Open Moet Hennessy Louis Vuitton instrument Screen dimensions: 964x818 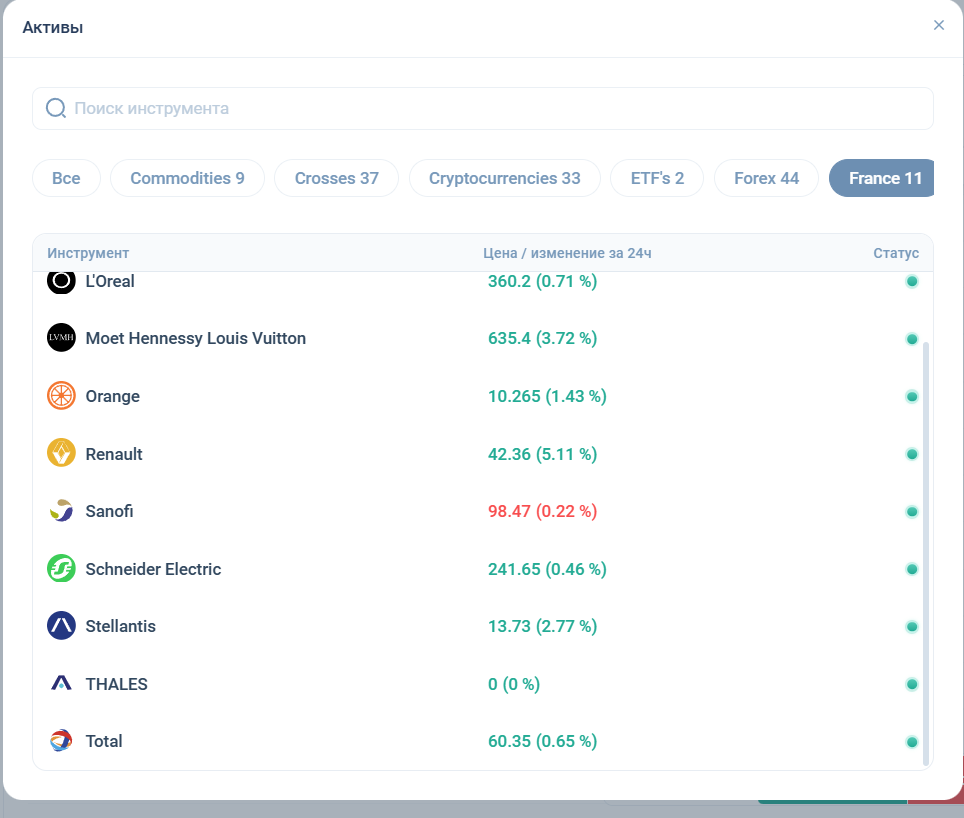click(x=196, y=339)
